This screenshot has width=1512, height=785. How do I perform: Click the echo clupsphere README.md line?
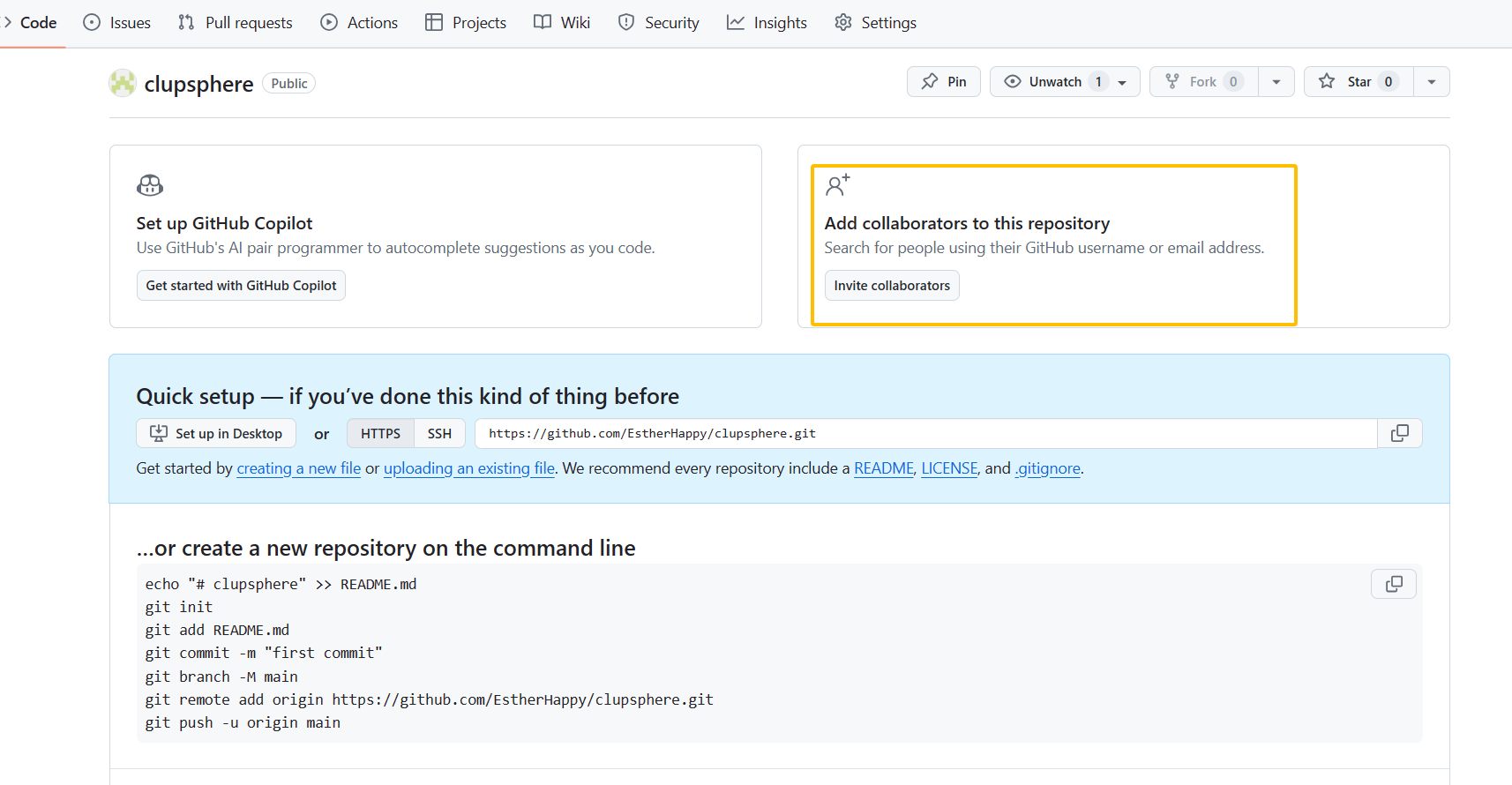281,584
